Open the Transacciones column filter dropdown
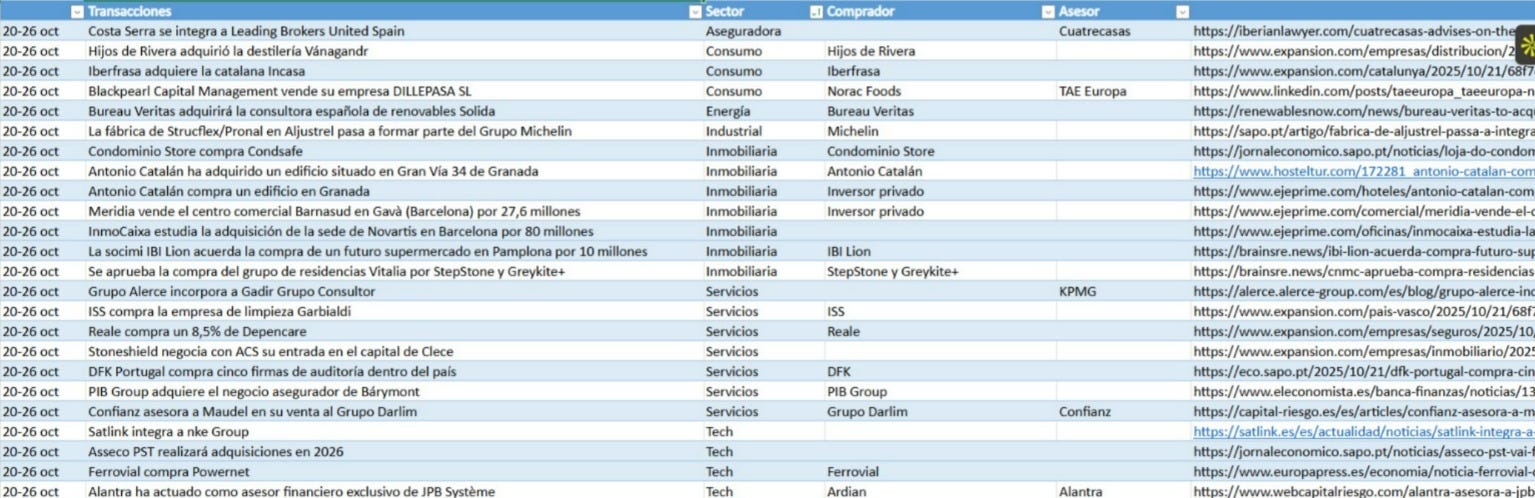 (696, 11)
